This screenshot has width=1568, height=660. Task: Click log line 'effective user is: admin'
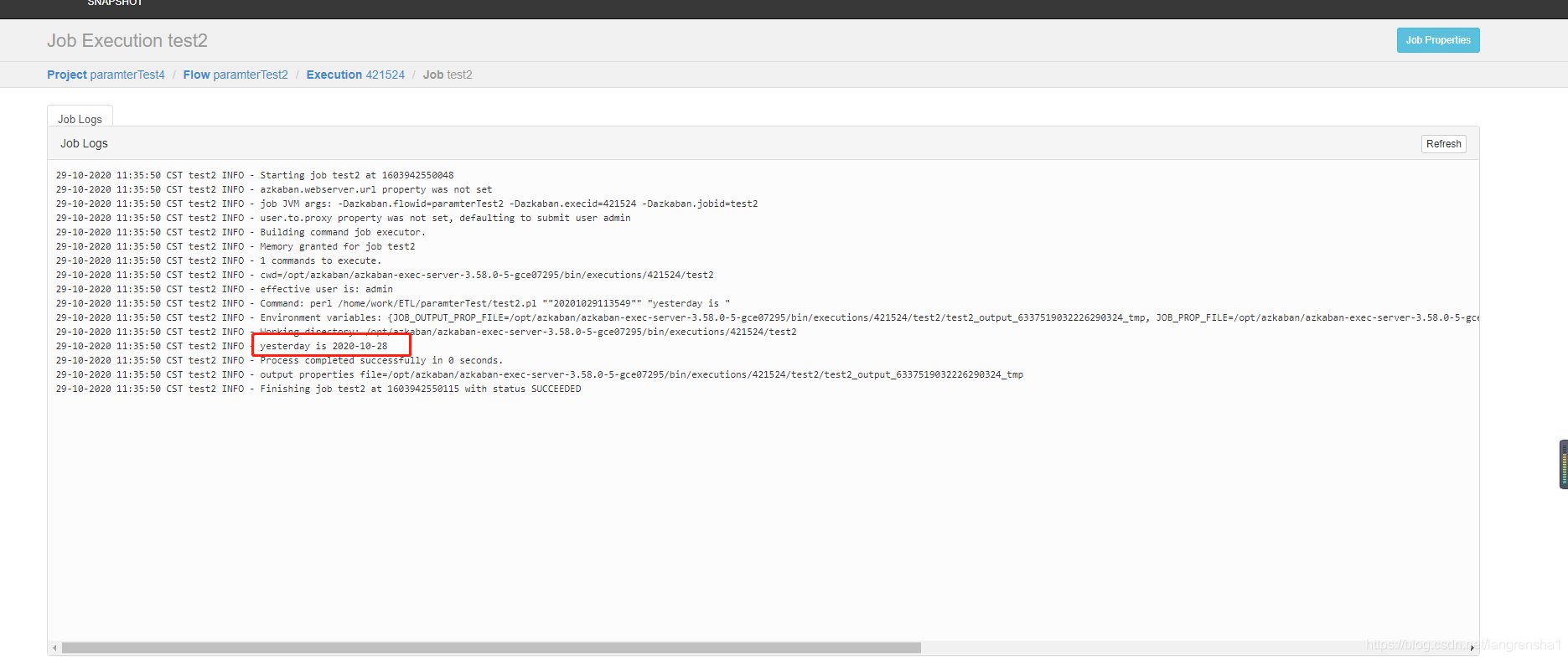pos(225,290)
